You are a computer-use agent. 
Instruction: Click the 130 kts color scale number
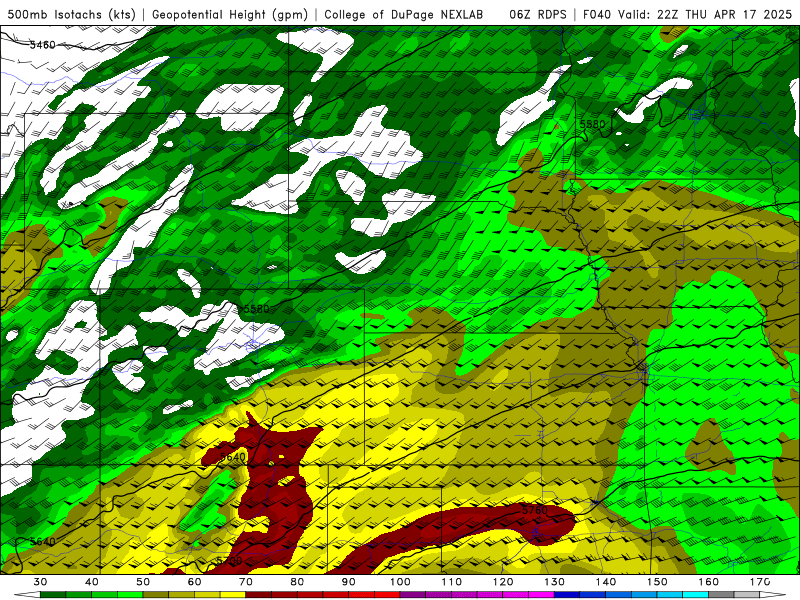coord(555,582)
